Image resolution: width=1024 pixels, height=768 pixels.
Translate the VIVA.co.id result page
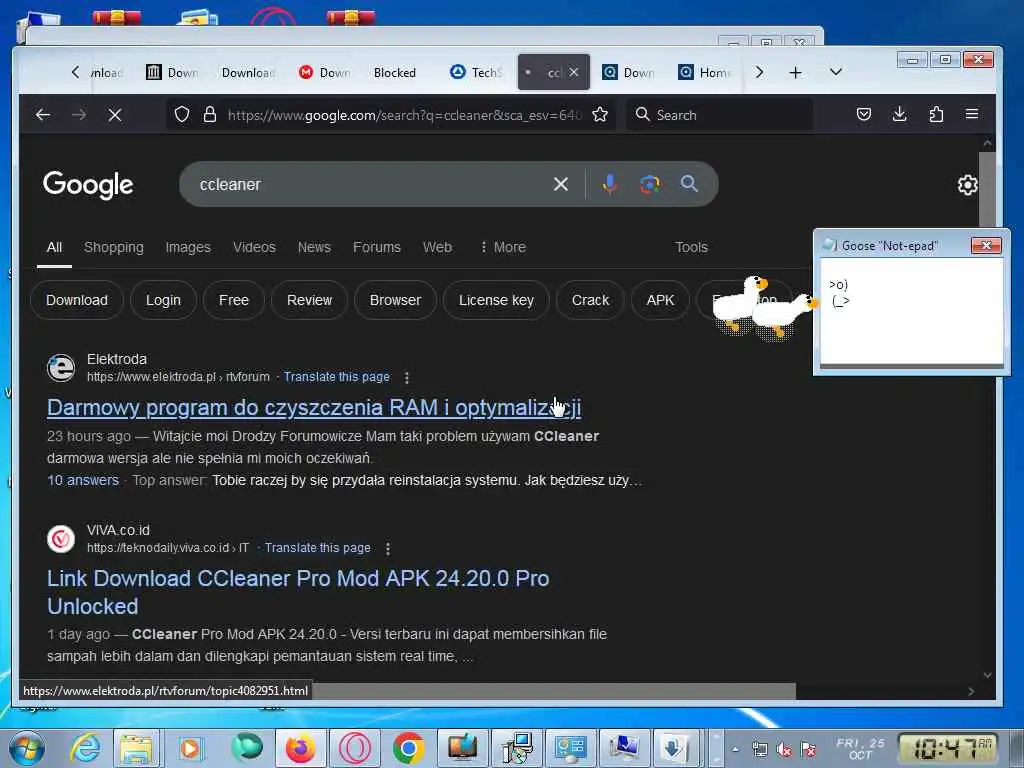(x=317, y=548)
